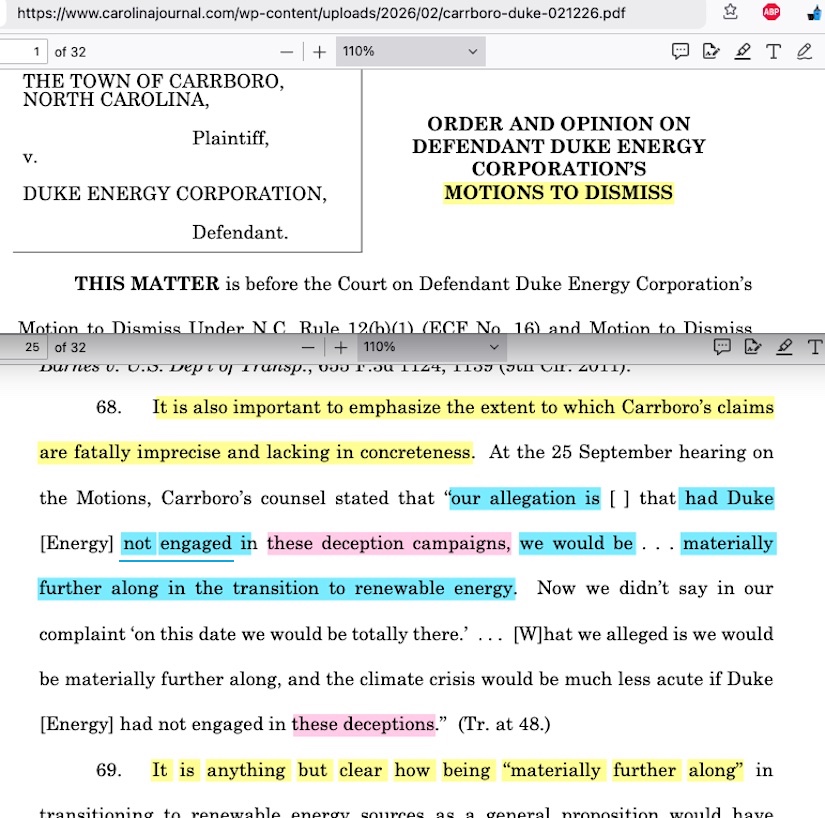Zoom out using minus in upper toolbar
Viewport: 825px width, 818px height.
[287, 52]
